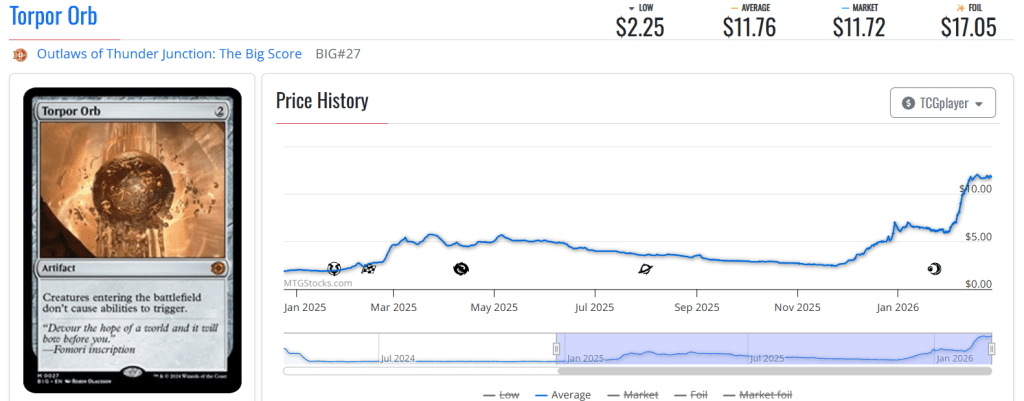Image resolution: width=1024 pixels, height=401 pixels.
Task: Click the swirl set marker near April 2025
Action: (x=461, y=268)
